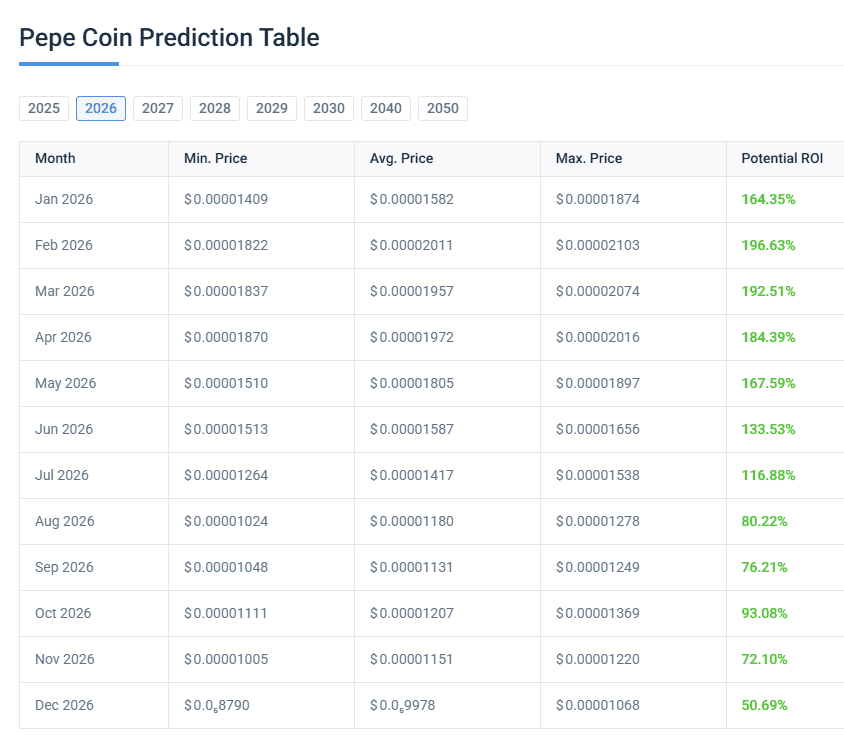Select the Jan 2026 month cell
The width and height of the screenshot is (844, 735).
click(x=64, y=199)
